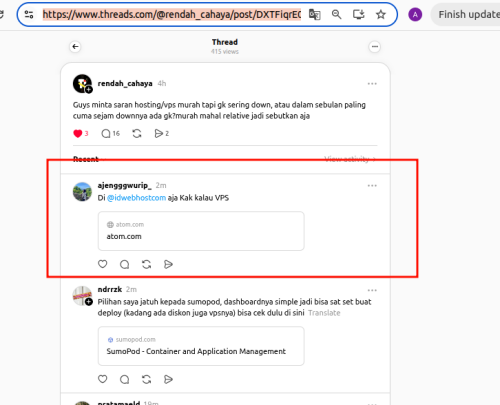Screen dimensions: 500x405
Task: Open the purple profile avatar in browser
Action: [x=415, y=15]
